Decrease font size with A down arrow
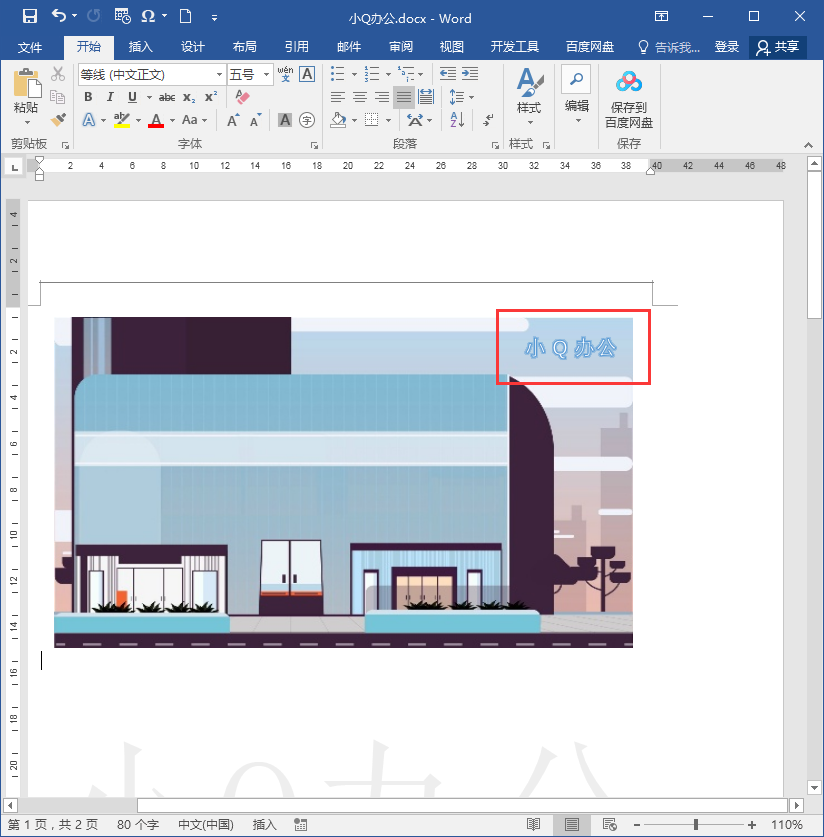The image size is (824, 837). 256,120
